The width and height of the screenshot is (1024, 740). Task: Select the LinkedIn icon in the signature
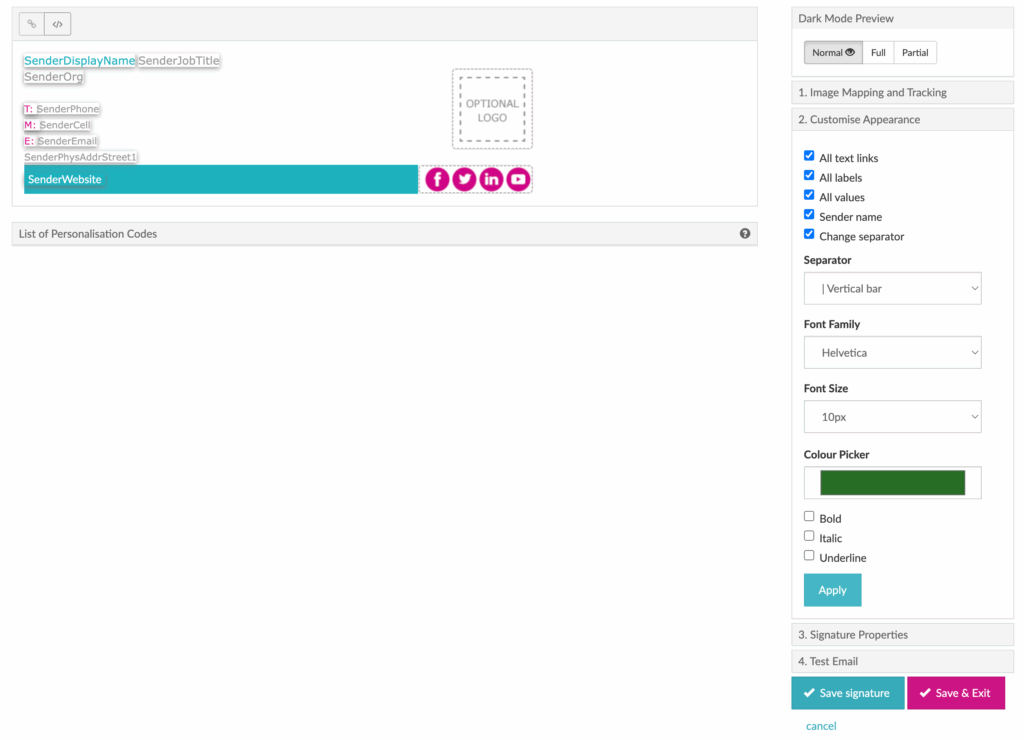pyautogui.click(x=491, y=179)
